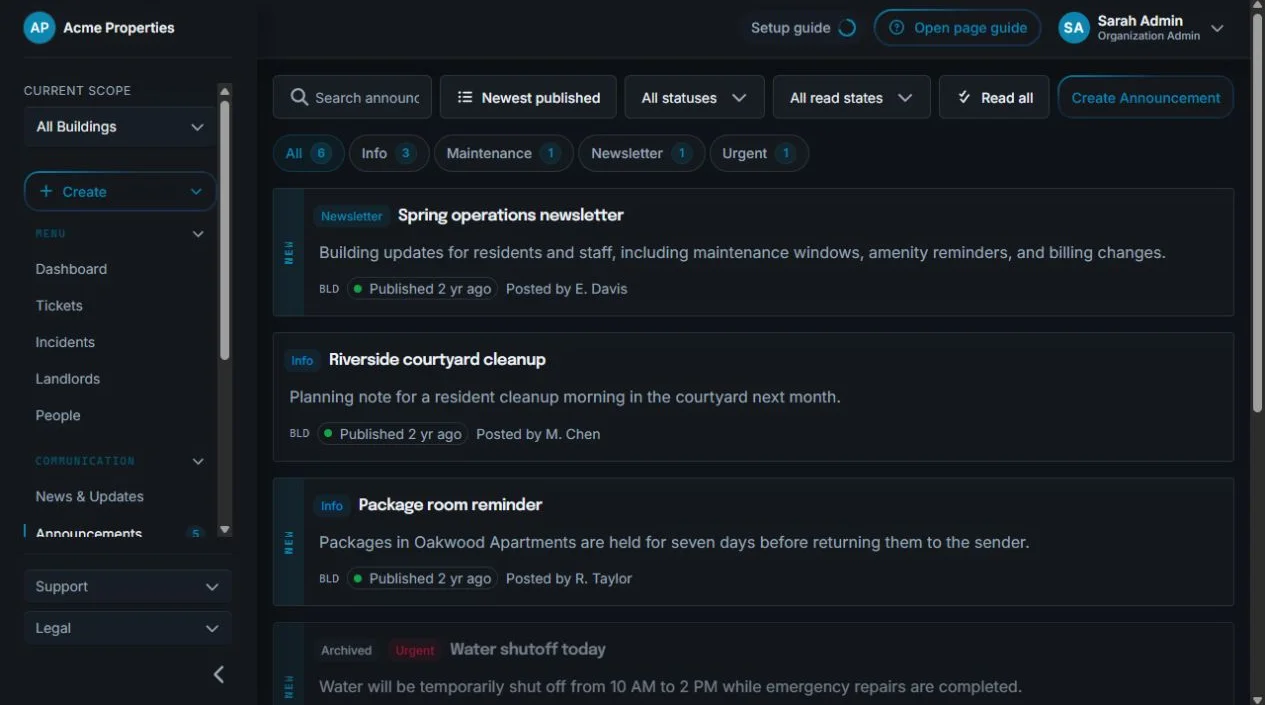Click Posted by E. Davis text

[567, 289]
